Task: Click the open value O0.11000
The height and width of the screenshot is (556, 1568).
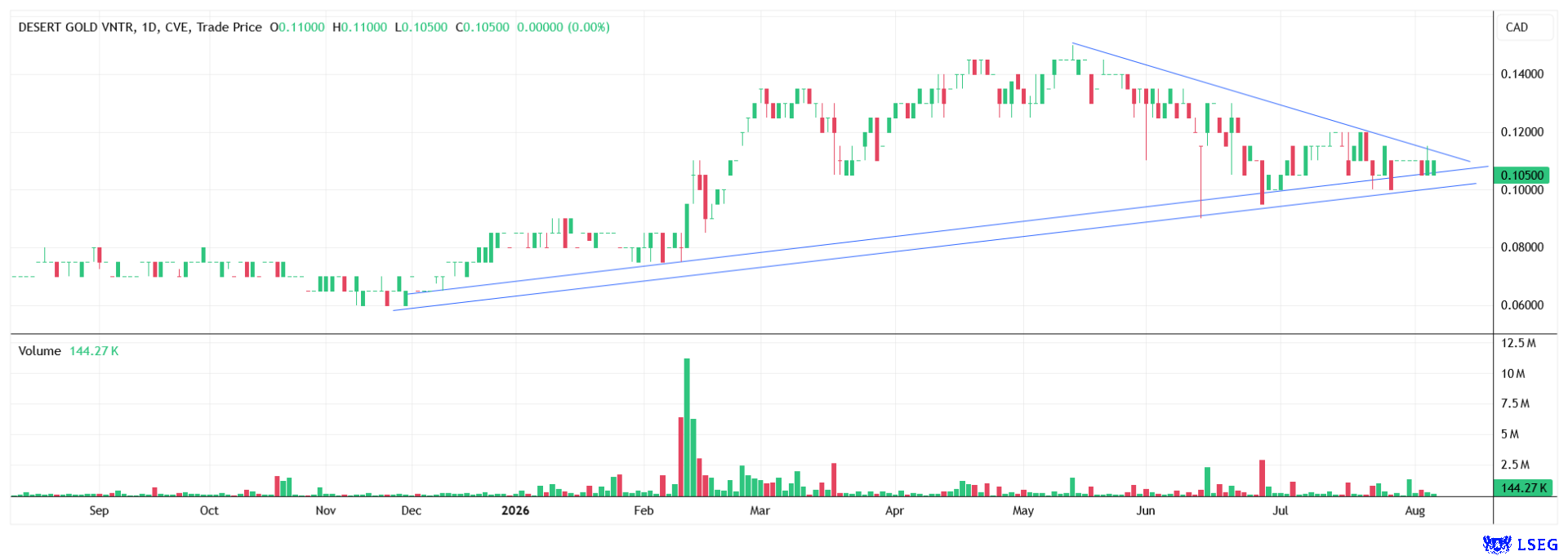Action: pos(297,27)
